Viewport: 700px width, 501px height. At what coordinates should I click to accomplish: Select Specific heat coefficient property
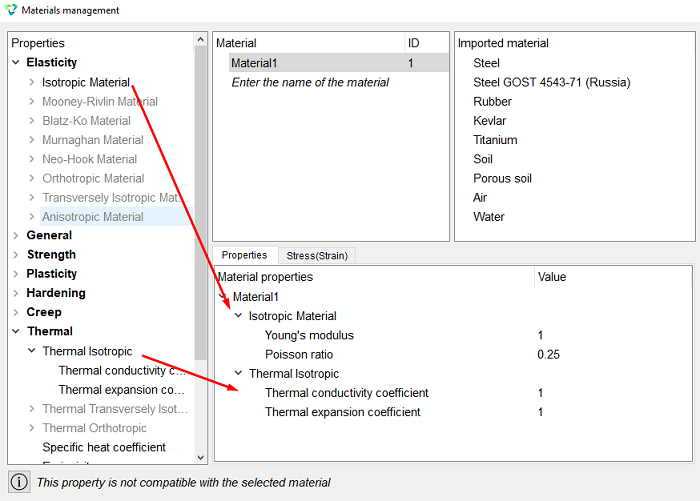coord(104,447)
